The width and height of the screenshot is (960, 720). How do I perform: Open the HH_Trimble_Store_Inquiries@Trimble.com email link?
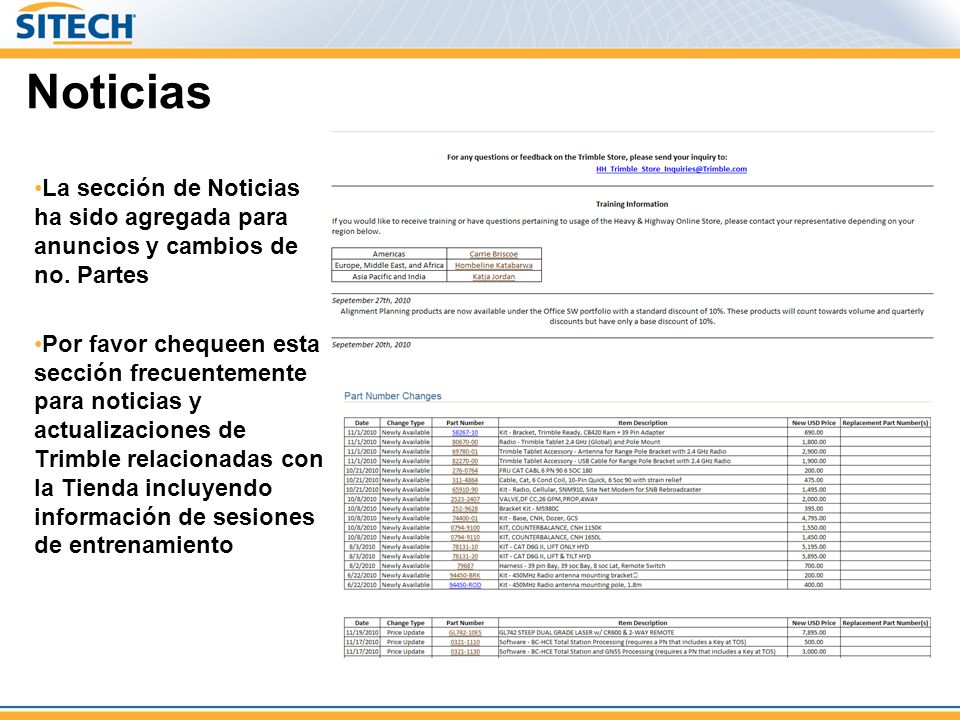point(671,169)
